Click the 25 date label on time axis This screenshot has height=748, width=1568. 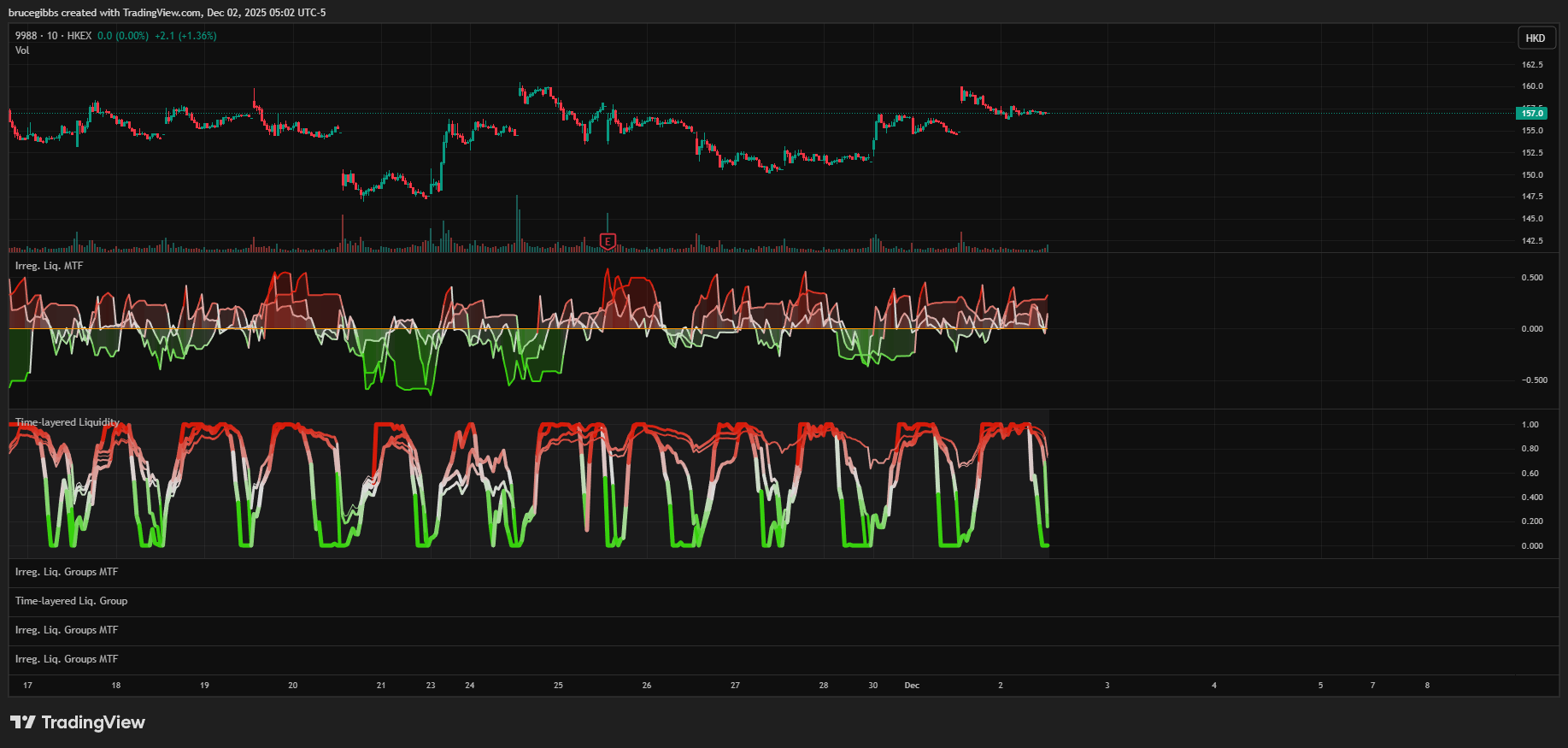point(558,686)
